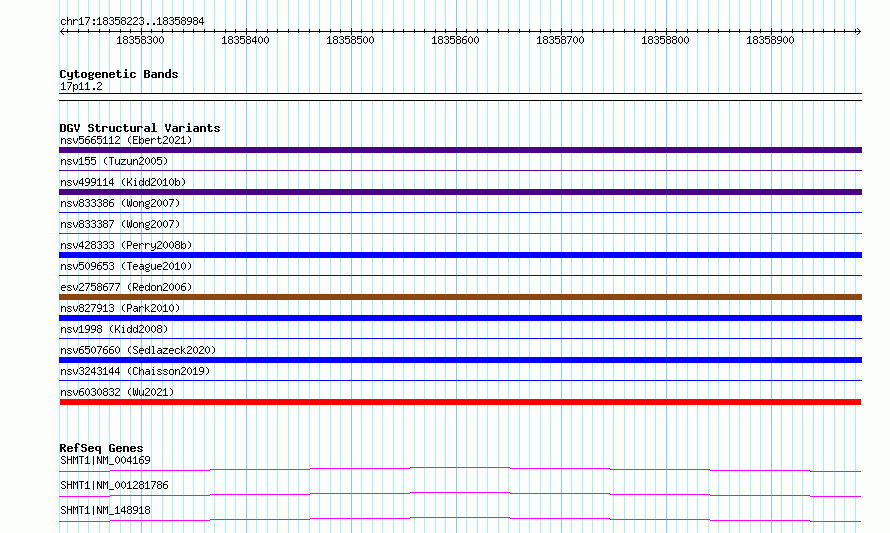Click ruler tick label 18358800
Screen dimensions: 890x533
point(665,40)
